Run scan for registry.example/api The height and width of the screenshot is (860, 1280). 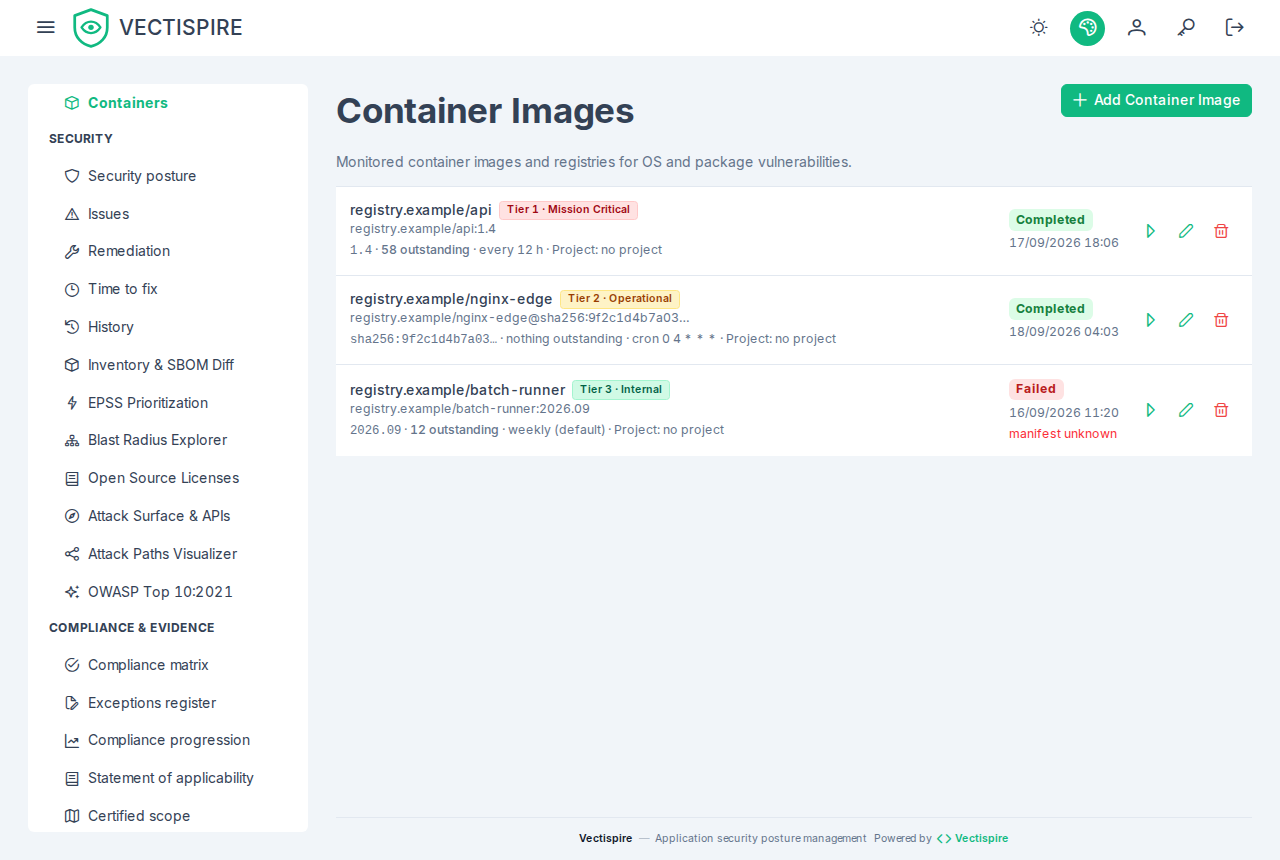click(x=1151, y=231)
